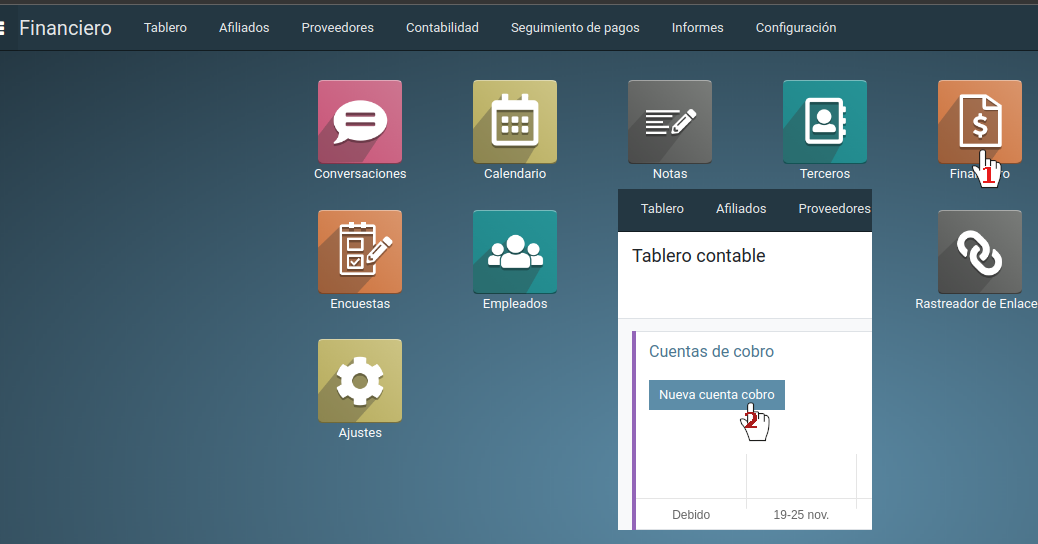
Task: Open the Ajustes gear icon
Action: [360, 381]
